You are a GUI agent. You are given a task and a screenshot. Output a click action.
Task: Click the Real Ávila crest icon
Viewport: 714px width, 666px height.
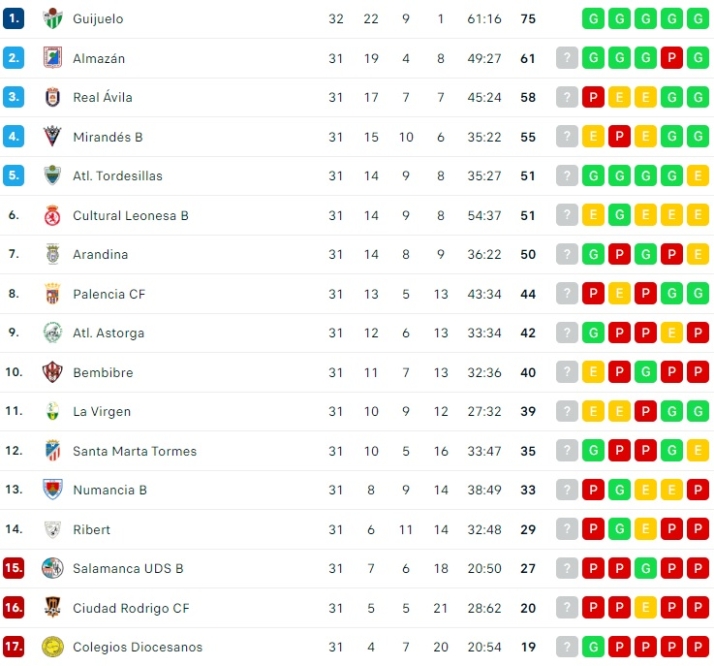pyautogui.click(x=52, y=97)
